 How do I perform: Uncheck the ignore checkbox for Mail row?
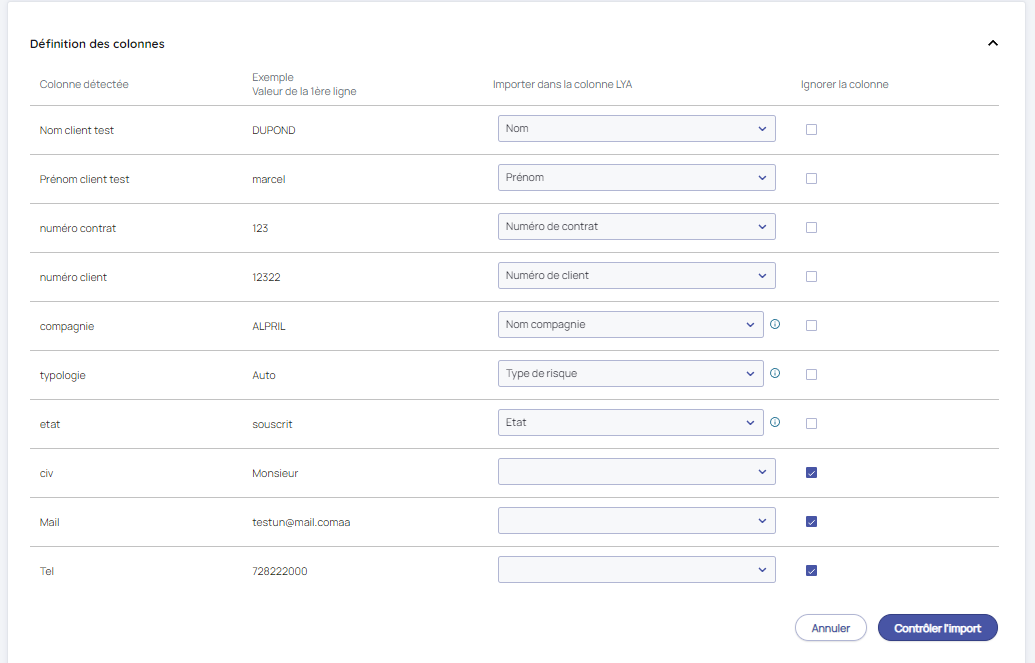coord(811,521)
